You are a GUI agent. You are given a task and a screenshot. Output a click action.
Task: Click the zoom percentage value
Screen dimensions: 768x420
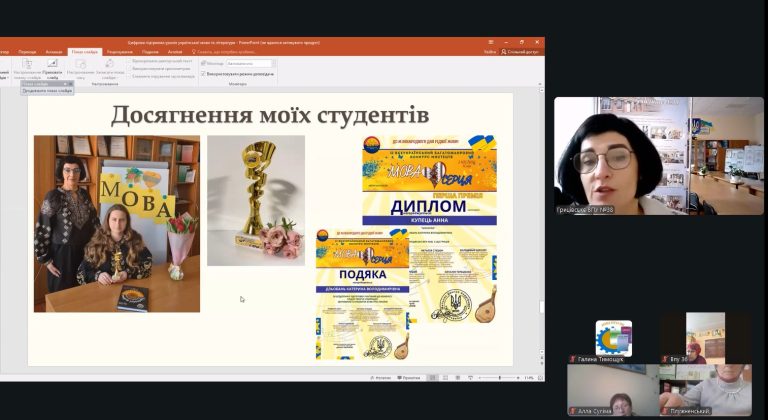[x=529, y=378]
